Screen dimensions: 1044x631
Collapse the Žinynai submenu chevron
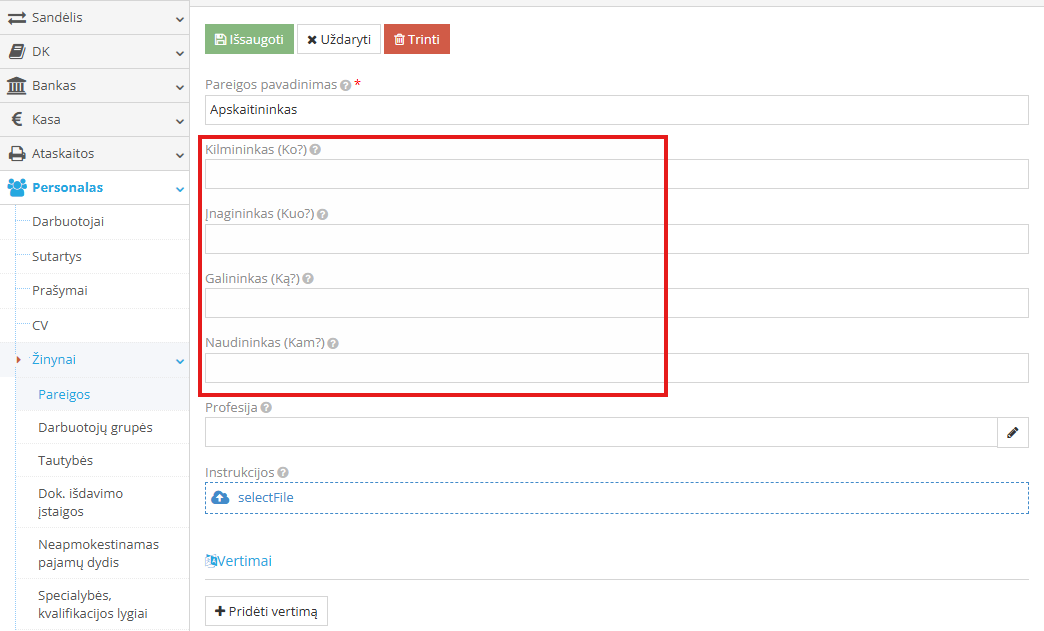[x=180, y=361]
